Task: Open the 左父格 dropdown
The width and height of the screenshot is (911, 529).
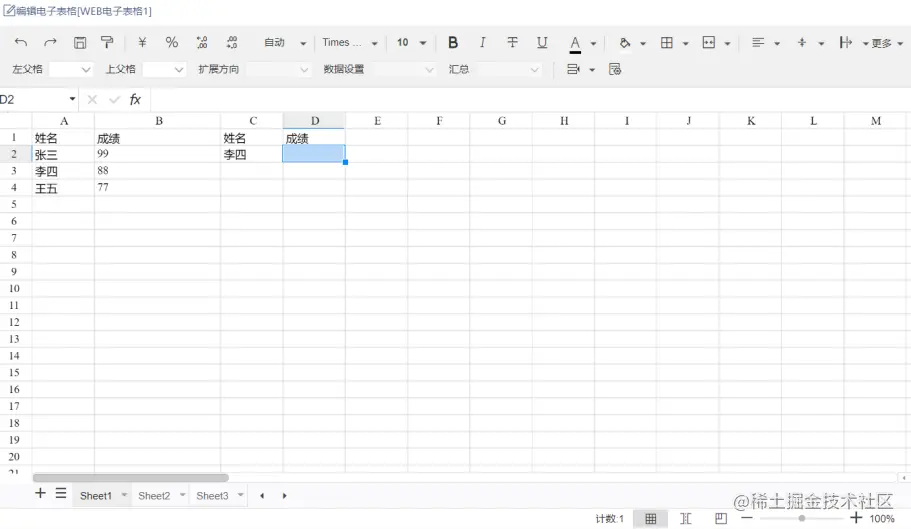Action: [71, 70]
